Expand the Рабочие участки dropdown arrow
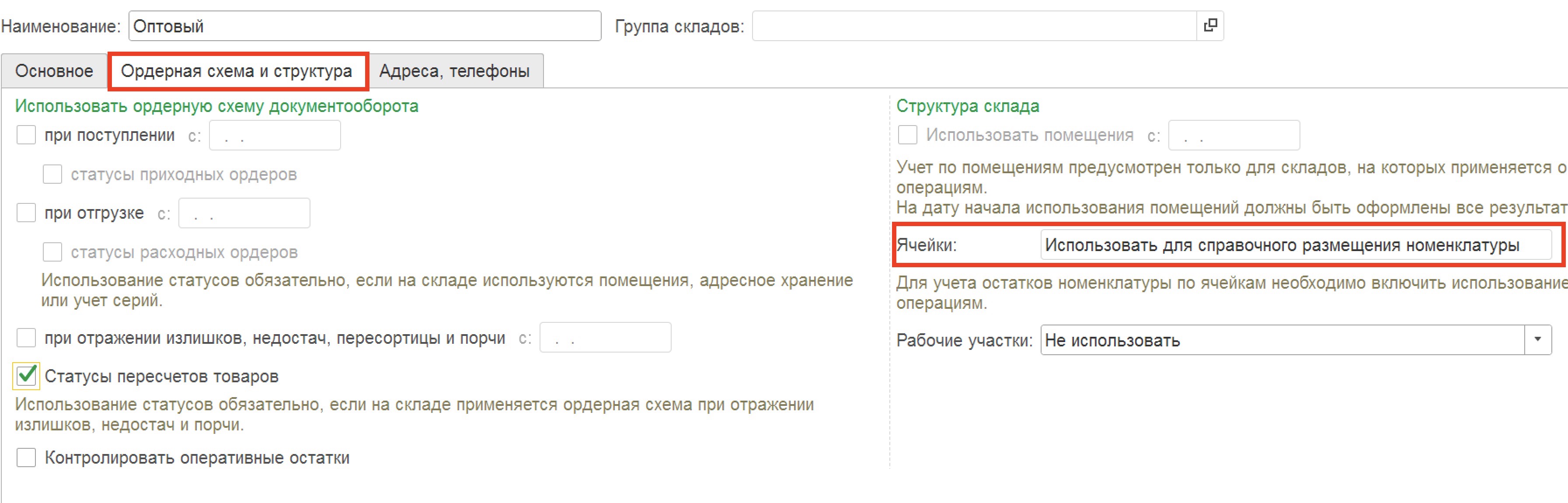The height and width of the screenshot is (503, 1568). click(1537, 340)
